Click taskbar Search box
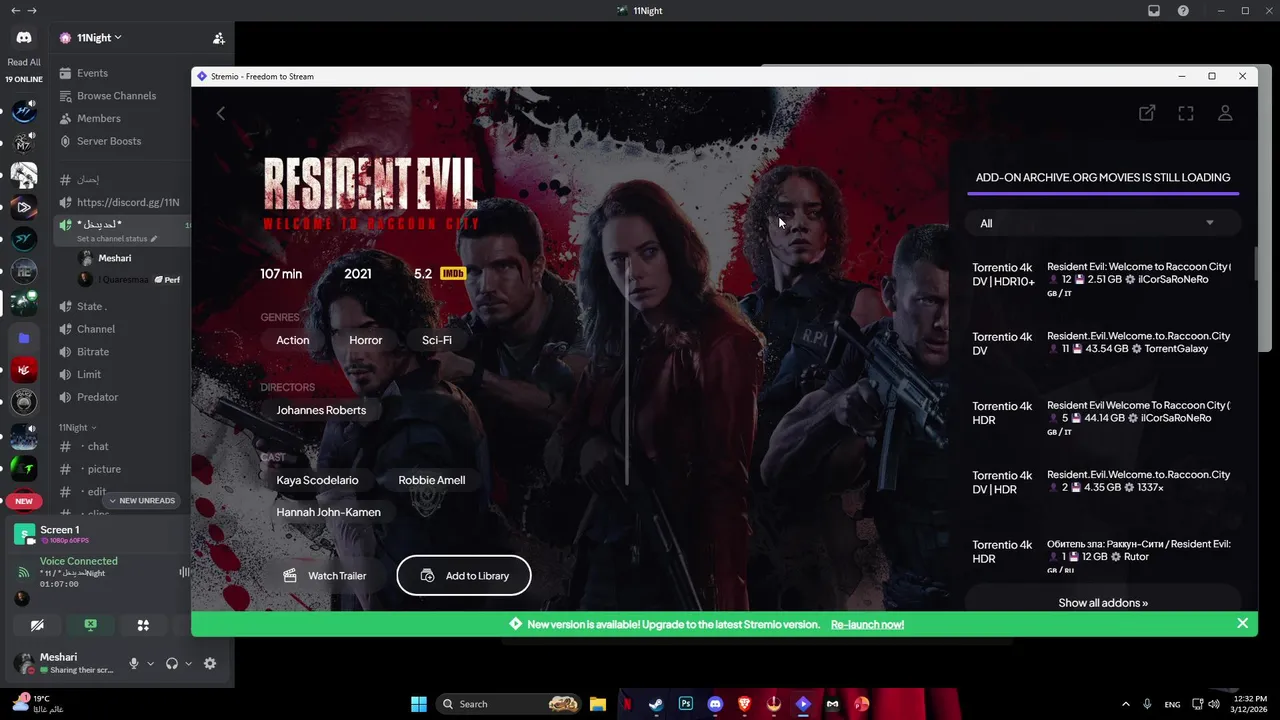 tap(510, 704)
